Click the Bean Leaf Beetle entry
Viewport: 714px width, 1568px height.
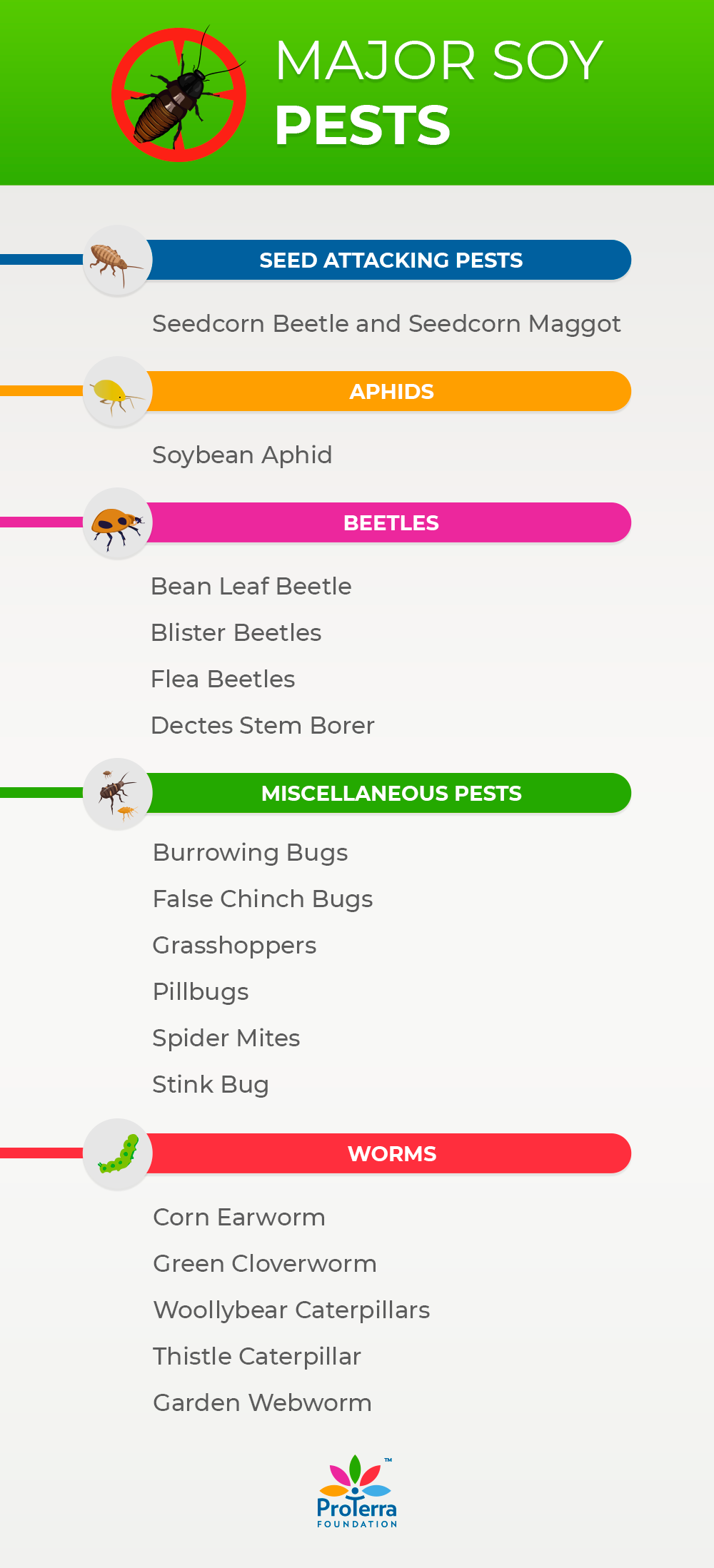click(251, 586)
